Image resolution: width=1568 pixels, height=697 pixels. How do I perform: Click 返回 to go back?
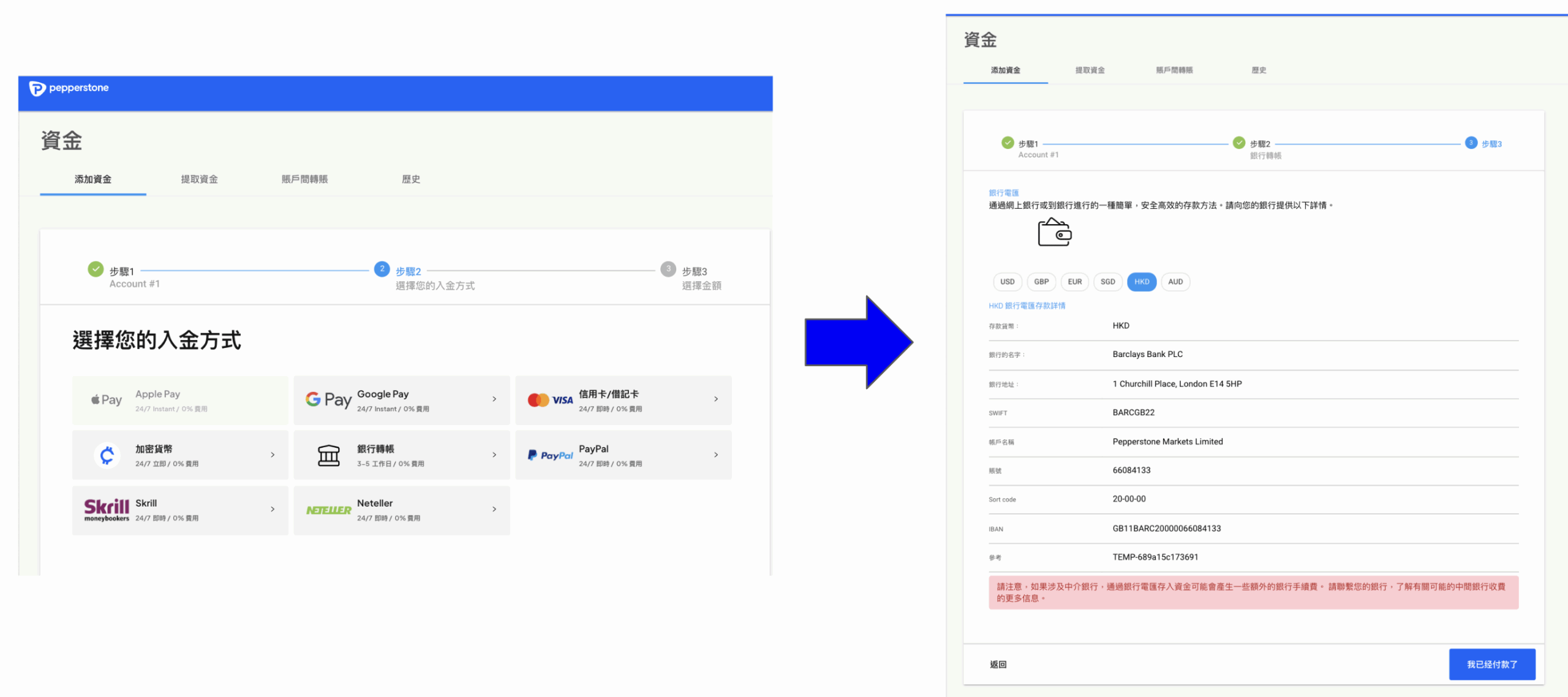[998, 664]
